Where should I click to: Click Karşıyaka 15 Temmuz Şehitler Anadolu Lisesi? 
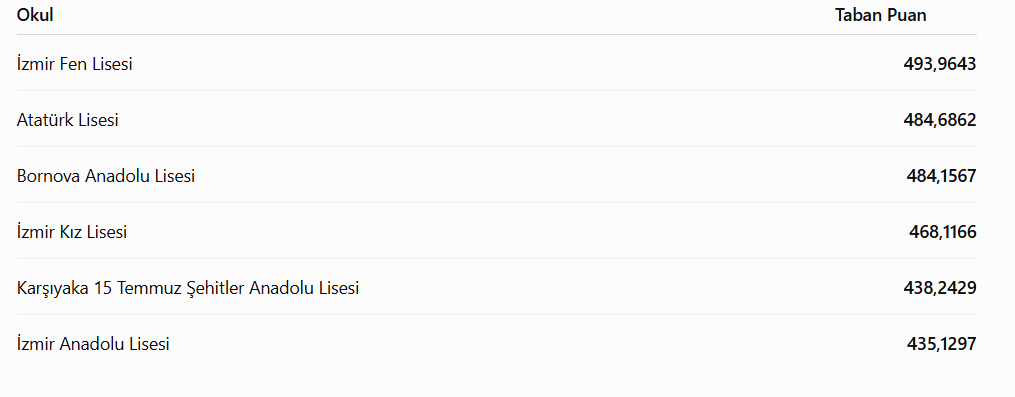(x=188, y=288)
